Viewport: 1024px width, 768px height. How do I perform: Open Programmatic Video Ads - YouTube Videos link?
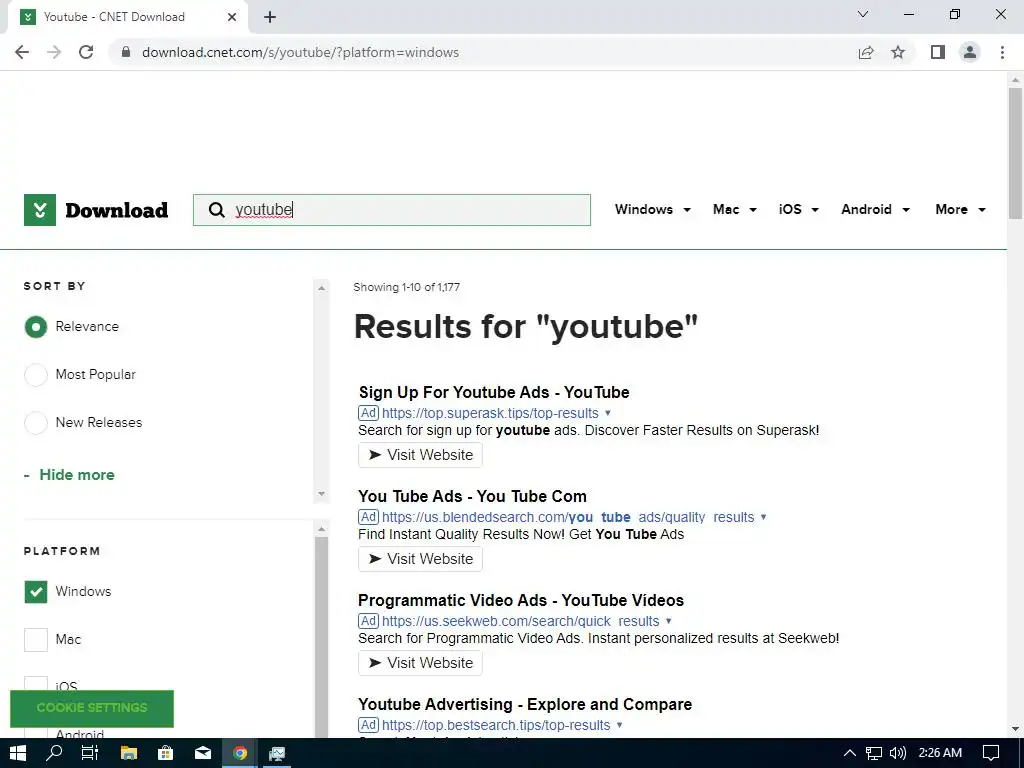click(x=520, y=600)
